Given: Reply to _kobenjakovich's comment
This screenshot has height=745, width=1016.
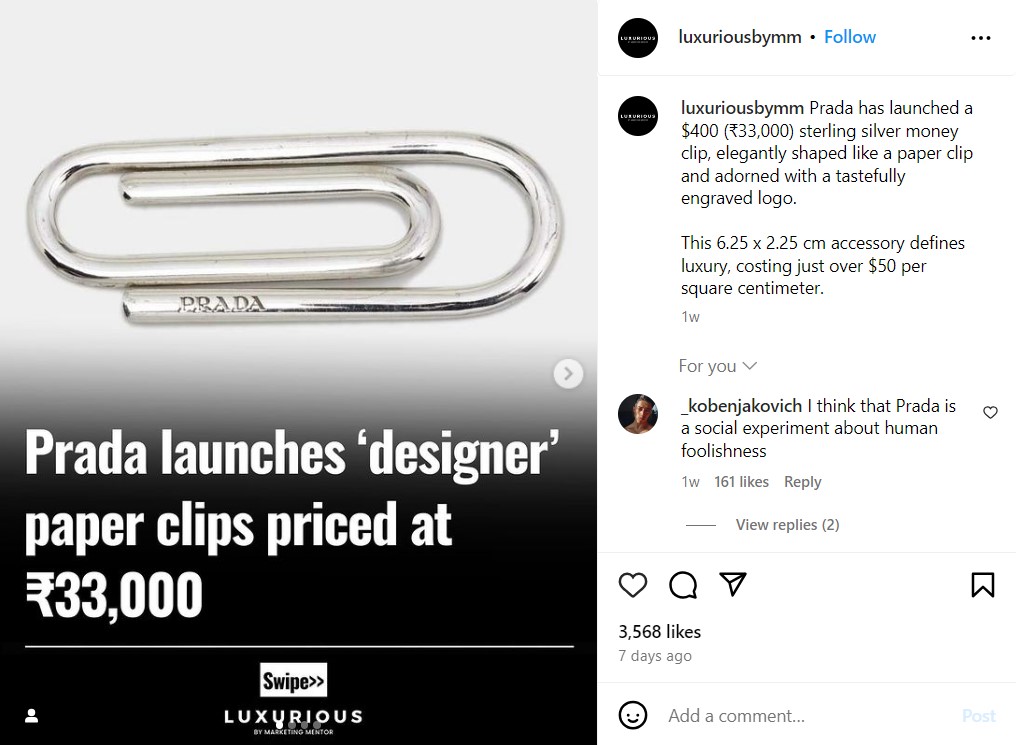Looking at the screenshot, I should (802, 482).
